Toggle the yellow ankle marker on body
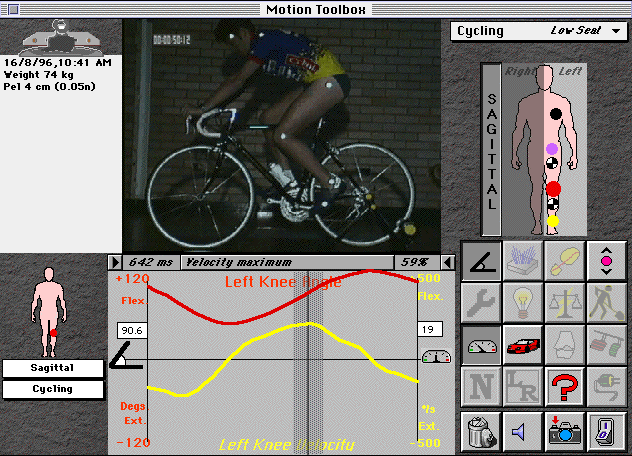 [553, 221]
